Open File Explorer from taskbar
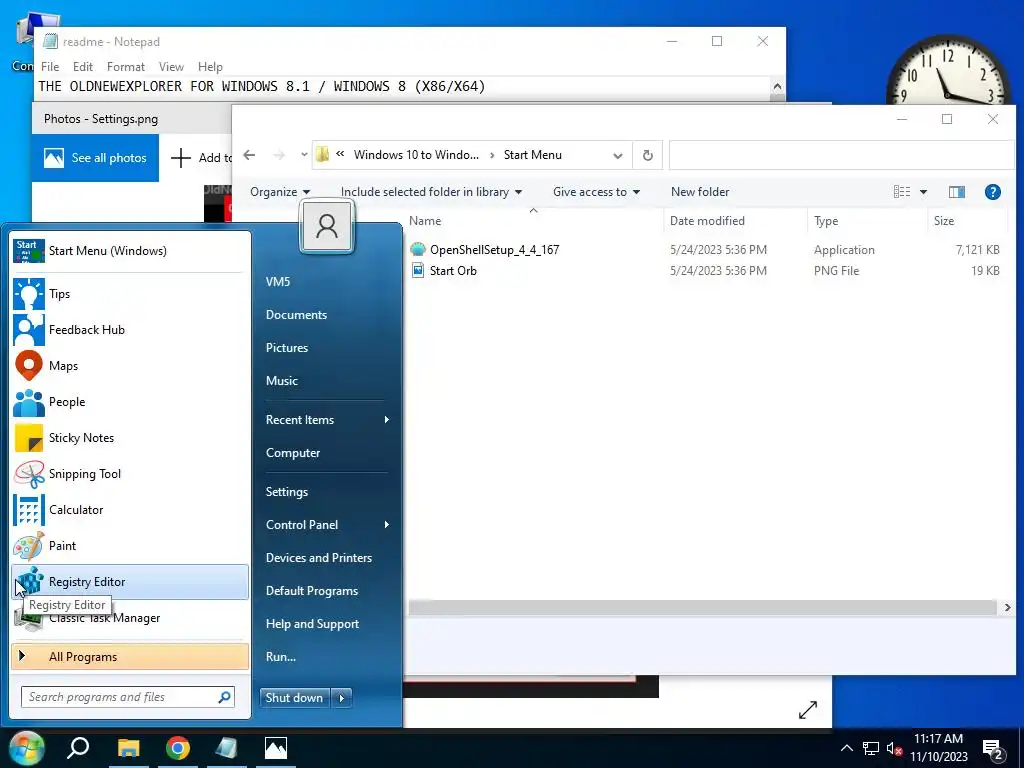The image size is (1024, 768). coord(128,748)
